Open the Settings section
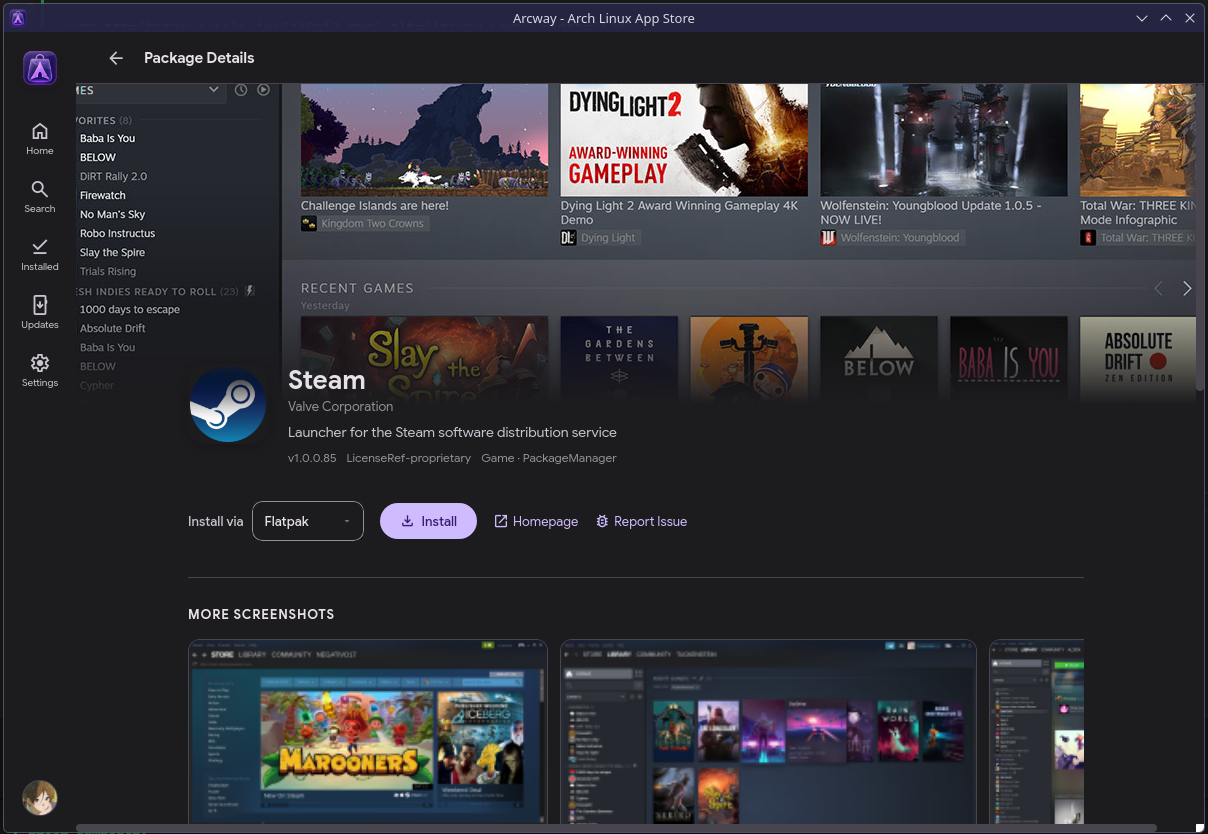 point(40,370)
